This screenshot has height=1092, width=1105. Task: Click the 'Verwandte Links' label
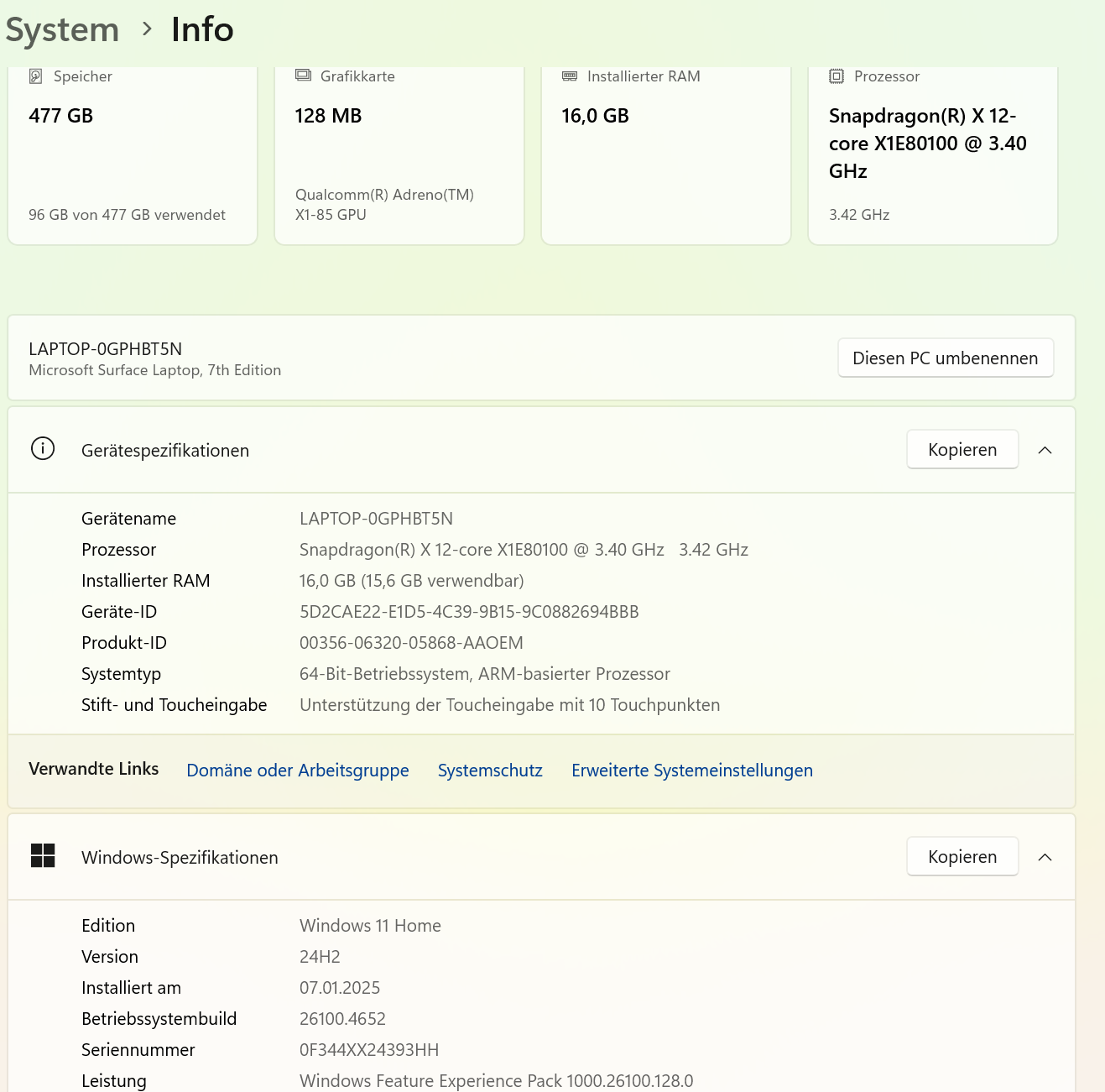(93, 769)
